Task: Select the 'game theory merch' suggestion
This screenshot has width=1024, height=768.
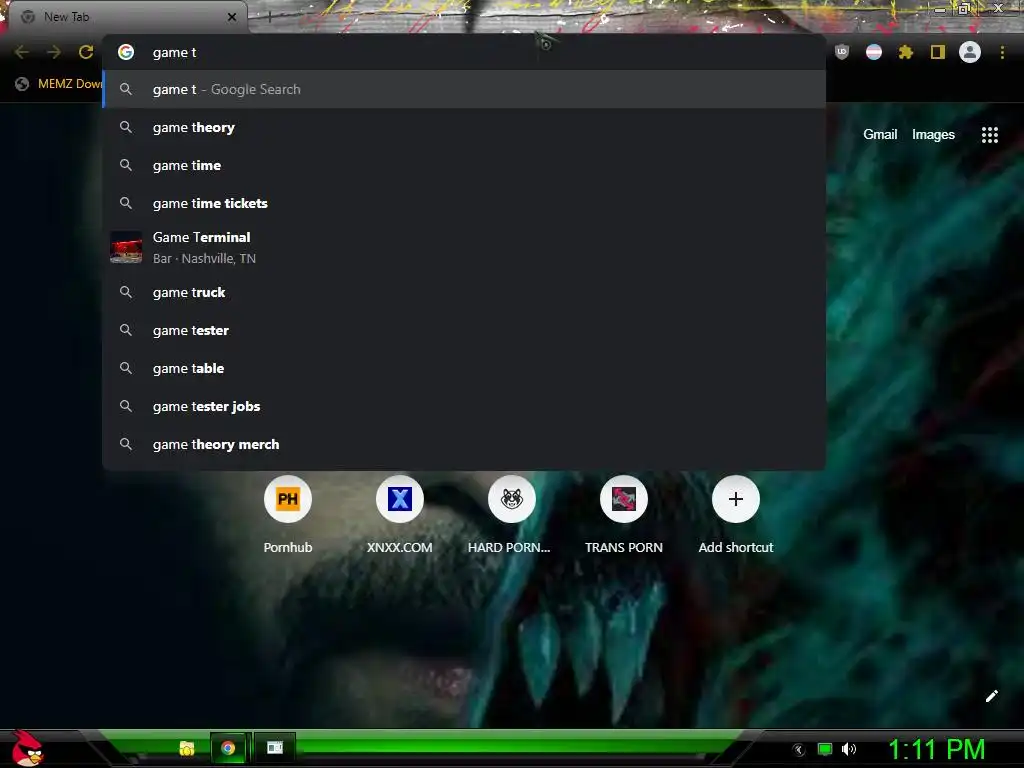Action: 464,443
